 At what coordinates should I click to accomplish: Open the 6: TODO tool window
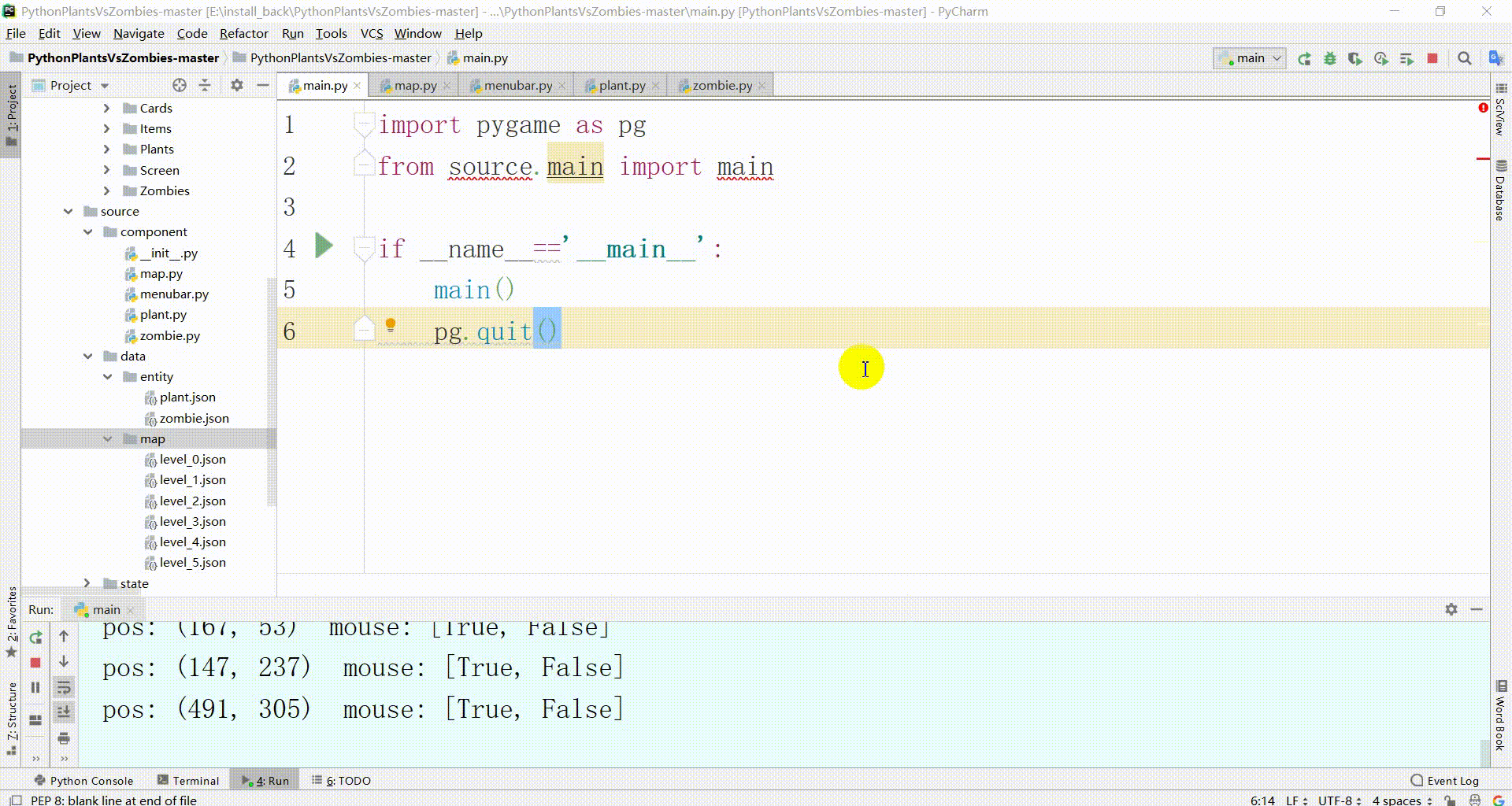(341, 780)
